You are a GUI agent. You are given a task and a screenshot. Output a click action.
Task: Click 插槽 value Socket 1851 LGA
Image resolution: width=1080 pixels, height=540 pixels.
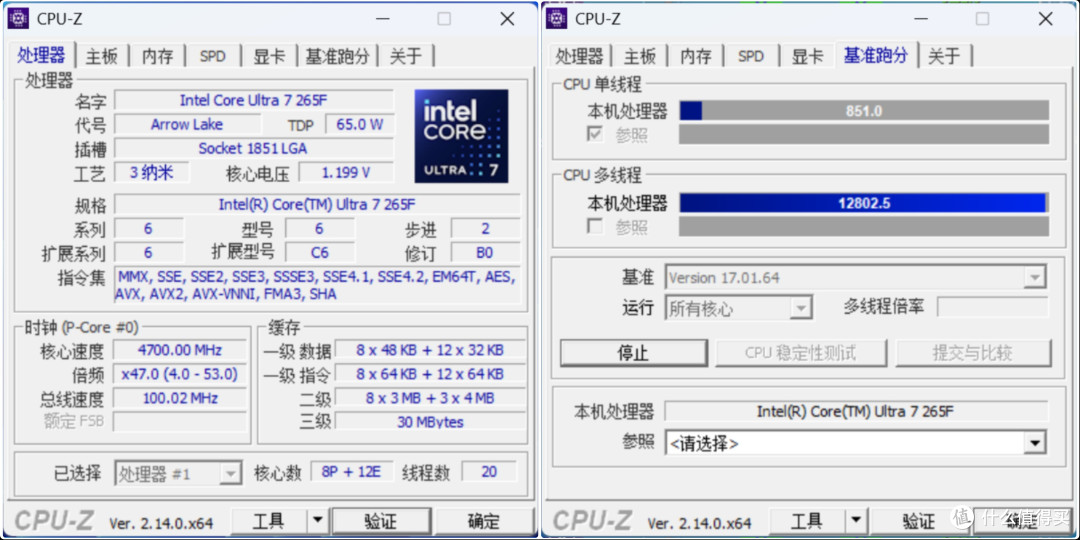point(254,148)
